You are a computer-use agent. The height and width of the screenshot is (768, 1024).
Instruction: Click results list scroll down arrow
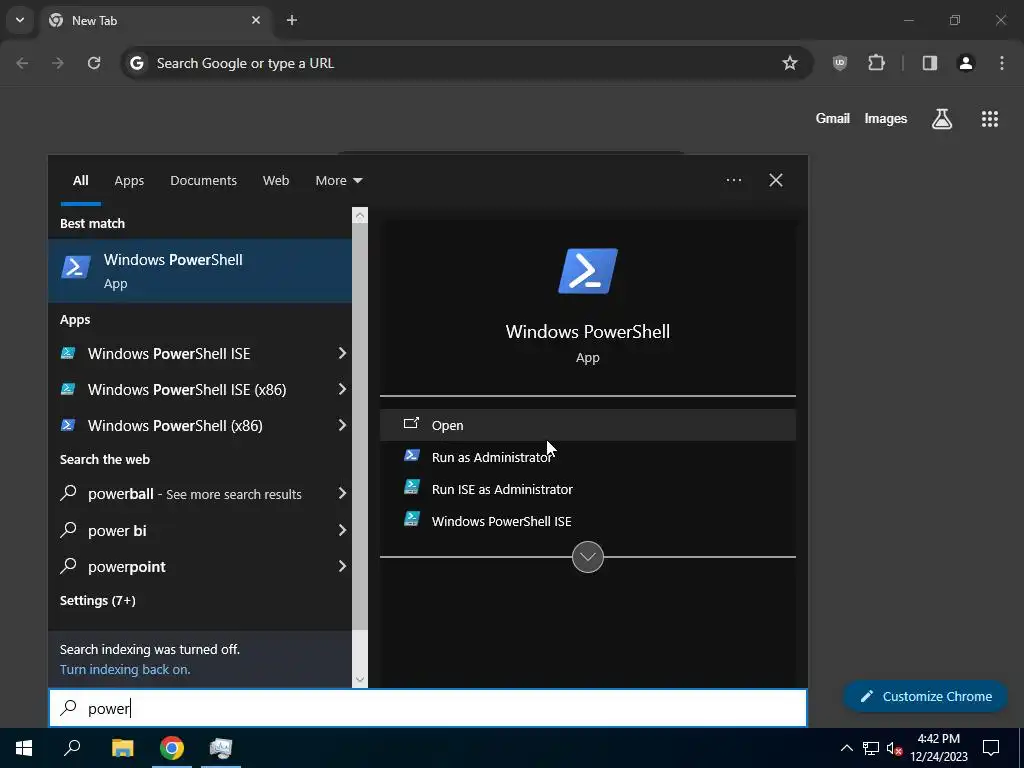pyautogui.click(x=360, y=680)
